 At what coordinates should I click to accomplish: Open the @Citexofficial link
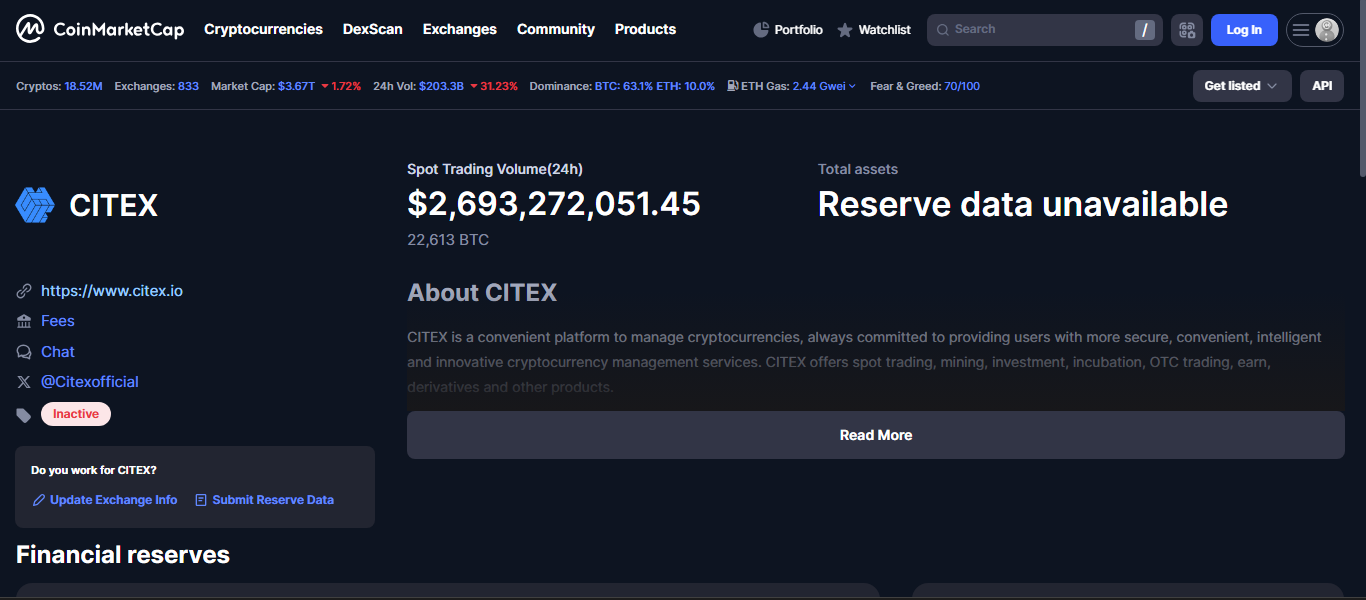(90, 382)
